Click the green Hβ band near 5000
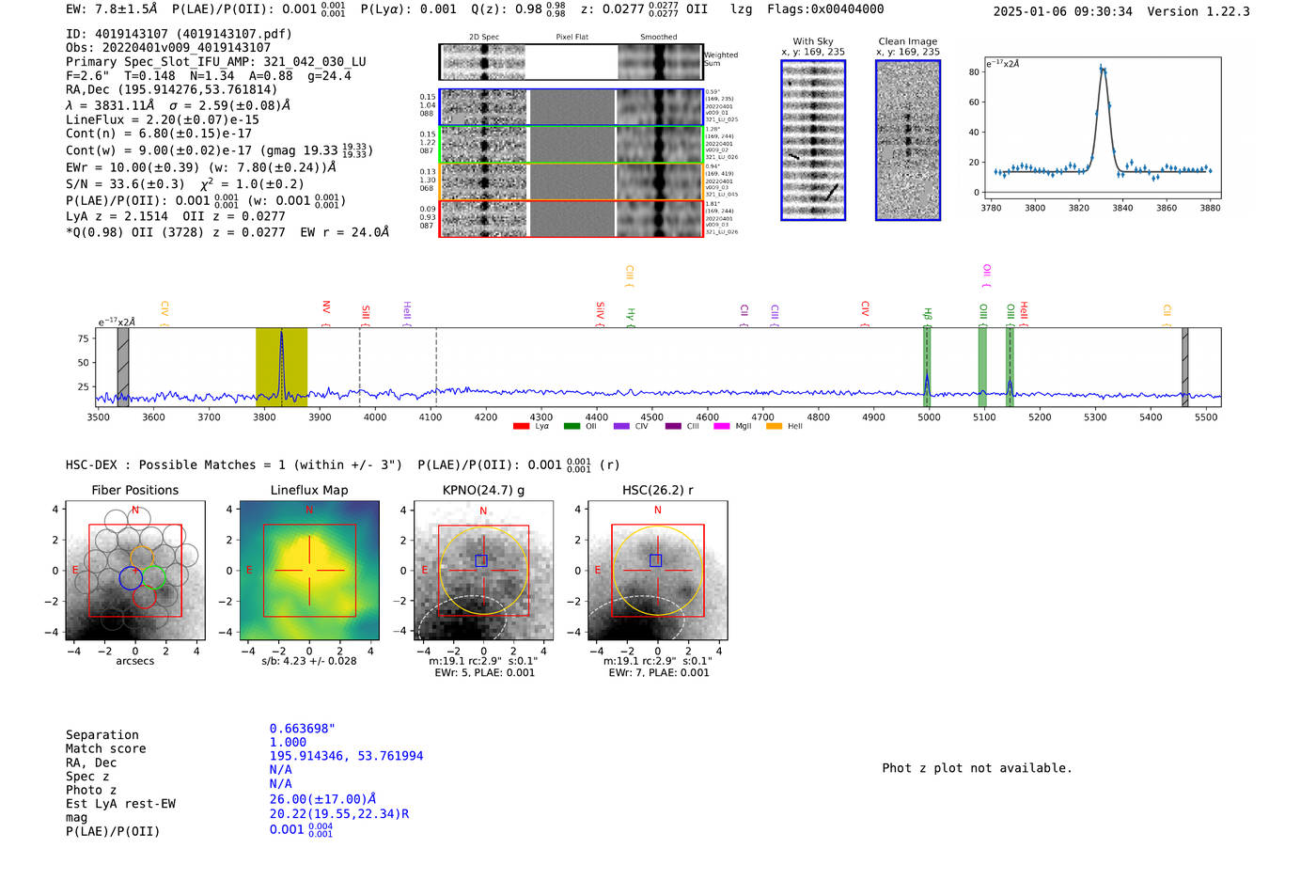Viewport: 1316px width, 896px height. click(x=927, y=367)
